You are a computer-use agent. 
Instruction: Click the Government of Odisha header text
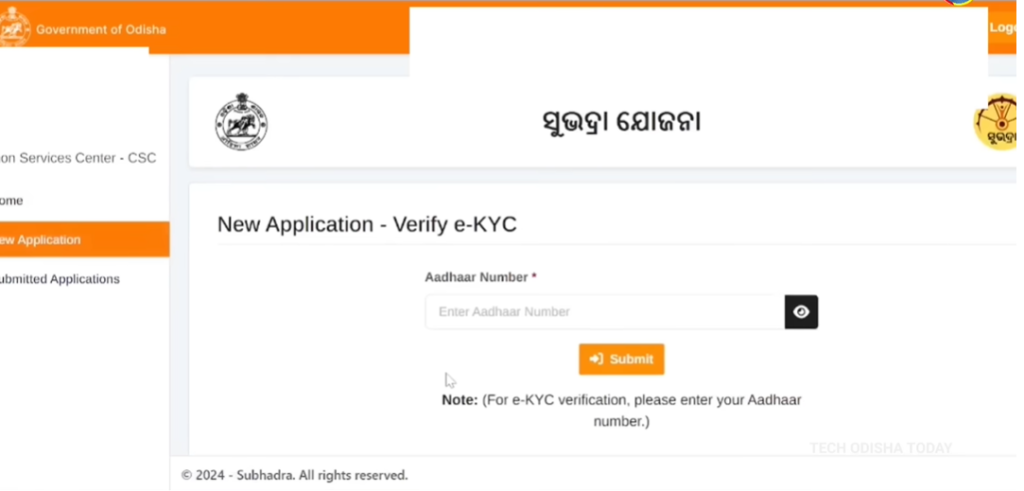[100, 29]
